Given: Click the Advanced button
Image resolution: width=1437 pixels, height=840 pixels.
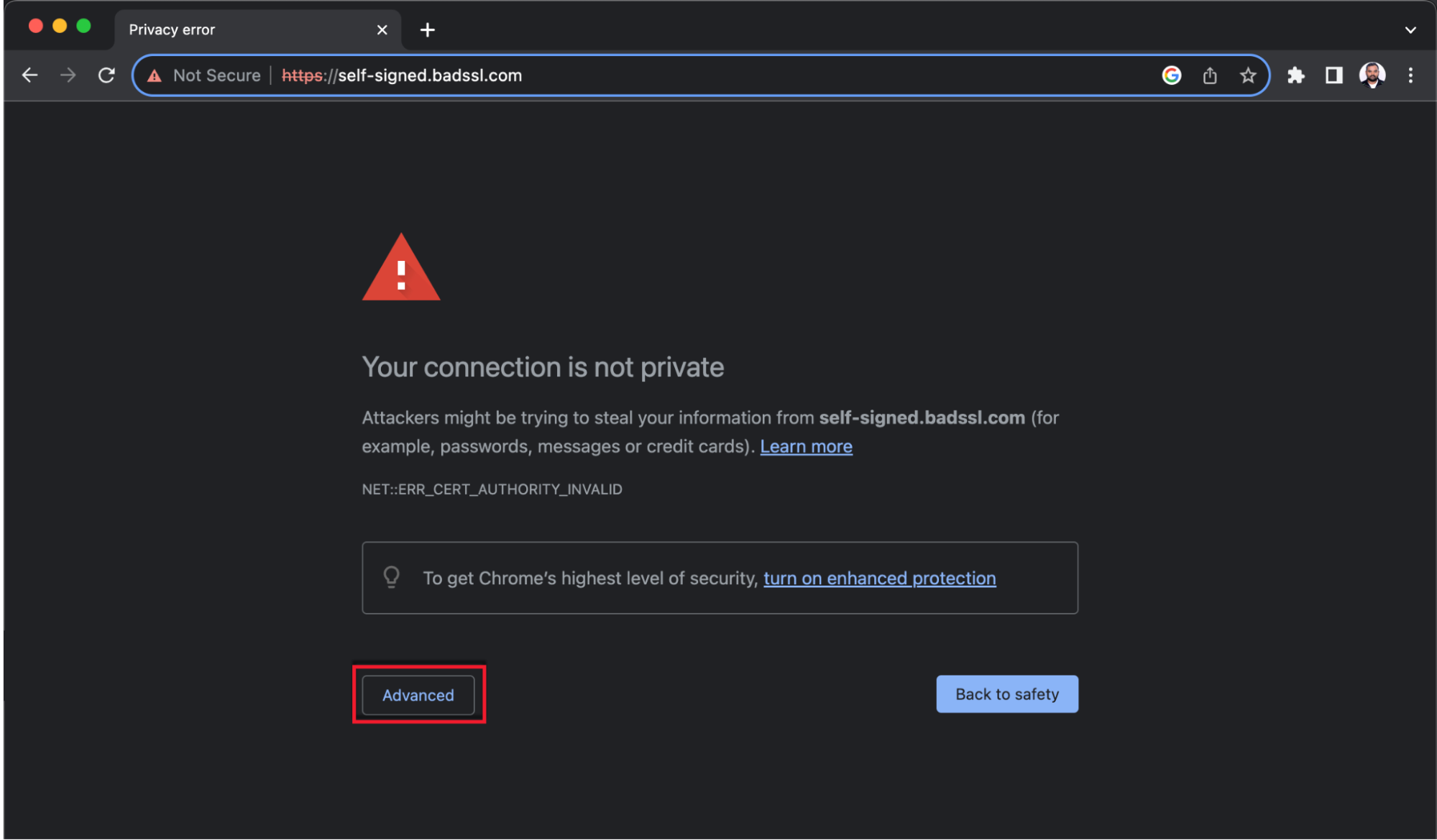Looking at the screenshot, I should point(418,694).
